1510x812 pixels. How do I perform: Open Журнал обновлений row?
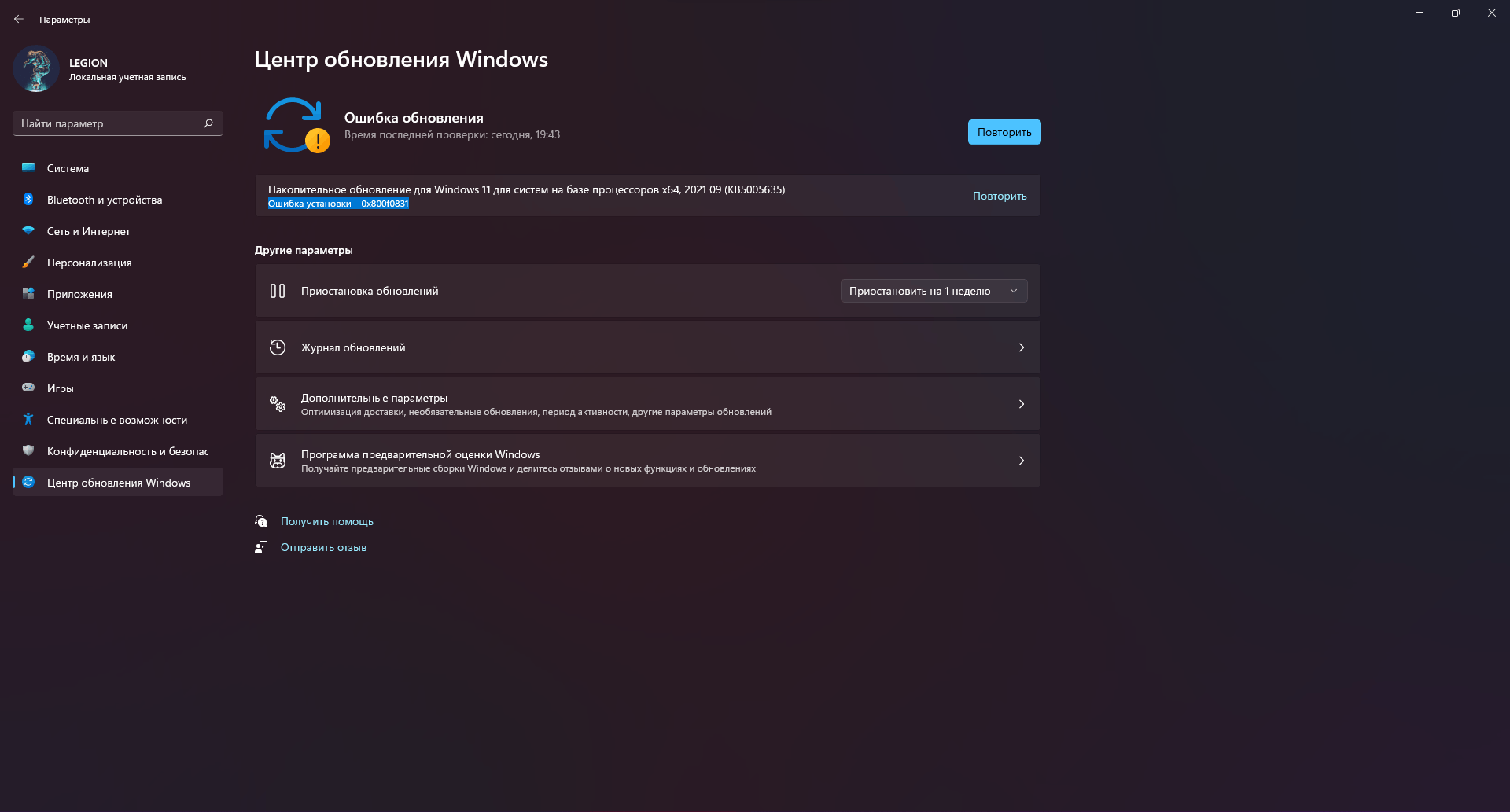tap(648, 347)
